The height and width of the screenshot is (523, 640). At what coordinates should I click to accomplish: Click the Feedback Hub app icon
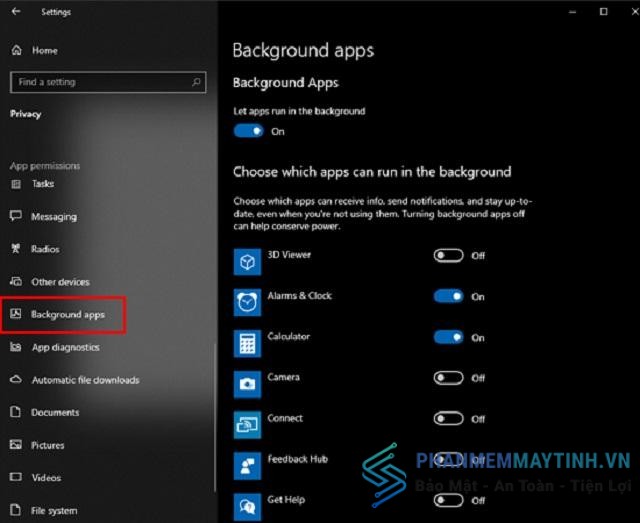pos(247,466)
